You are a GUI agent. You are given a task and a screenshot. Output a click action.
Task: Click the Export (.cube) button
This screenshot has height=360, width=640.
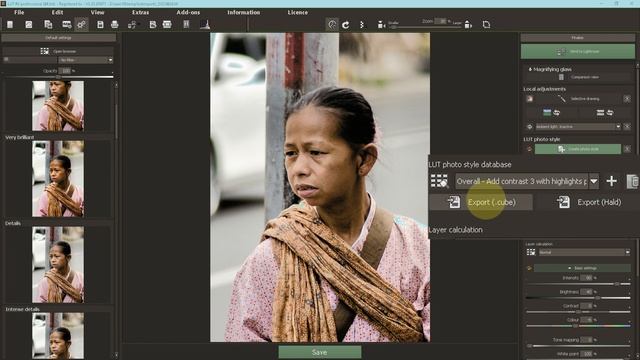coord(481,202)
